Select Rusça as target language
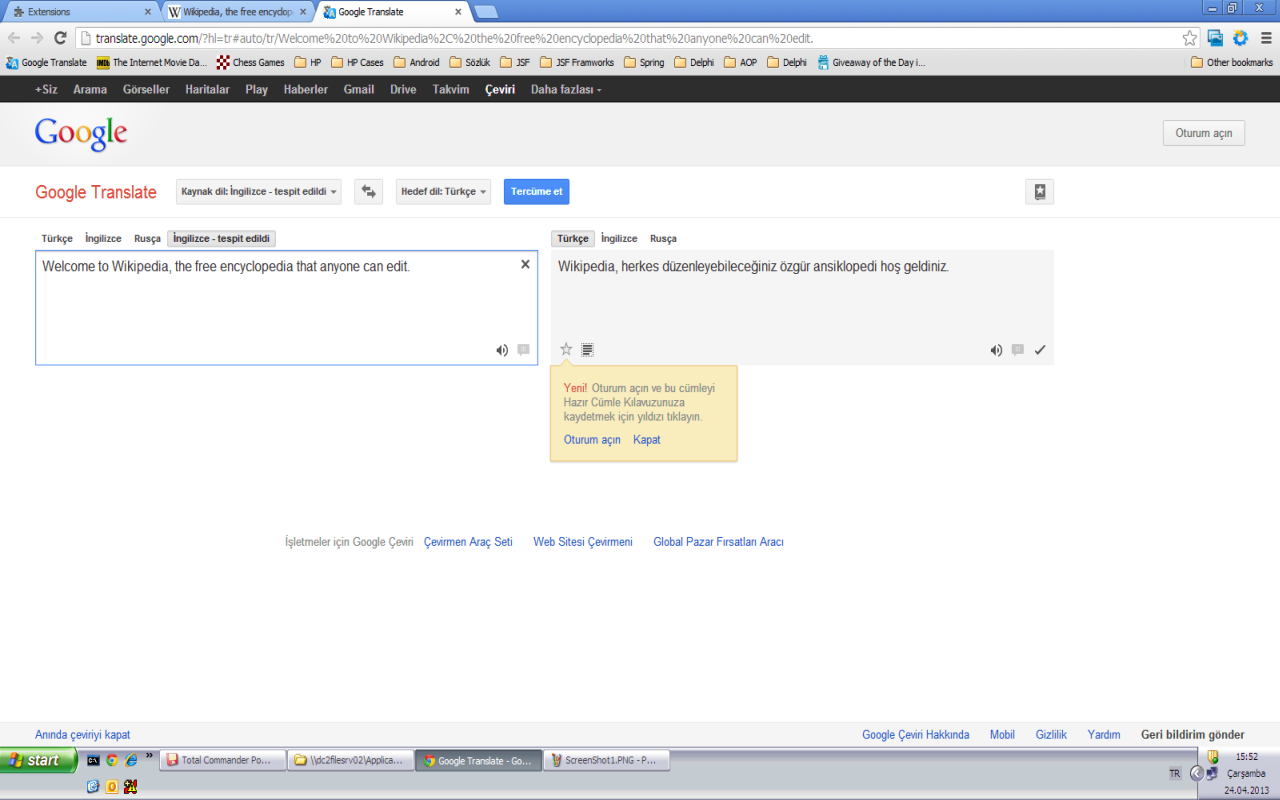1280x800 pixels. (x=663, y=238)
